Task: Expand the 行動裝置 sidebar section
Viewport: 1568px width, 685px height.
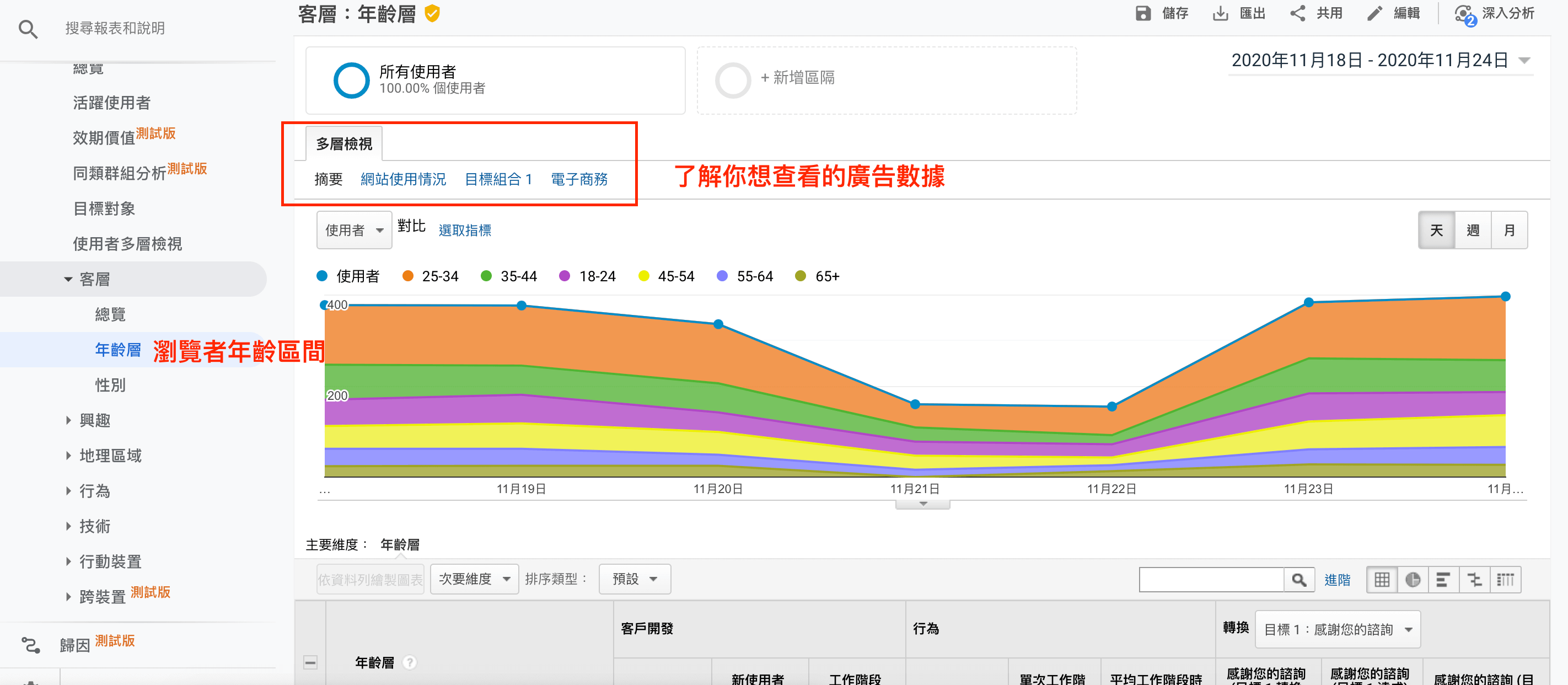Action: [x=68, y=561]
